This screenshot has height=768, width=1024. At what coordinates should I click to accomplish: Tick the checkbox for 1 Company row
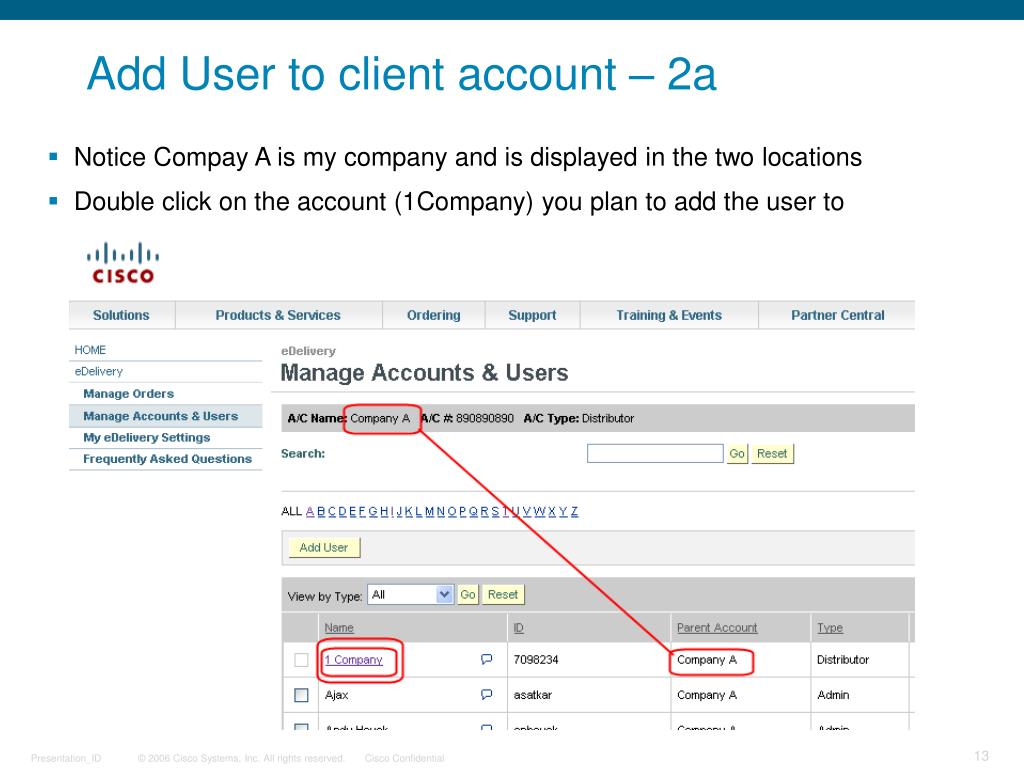[301, 660]
